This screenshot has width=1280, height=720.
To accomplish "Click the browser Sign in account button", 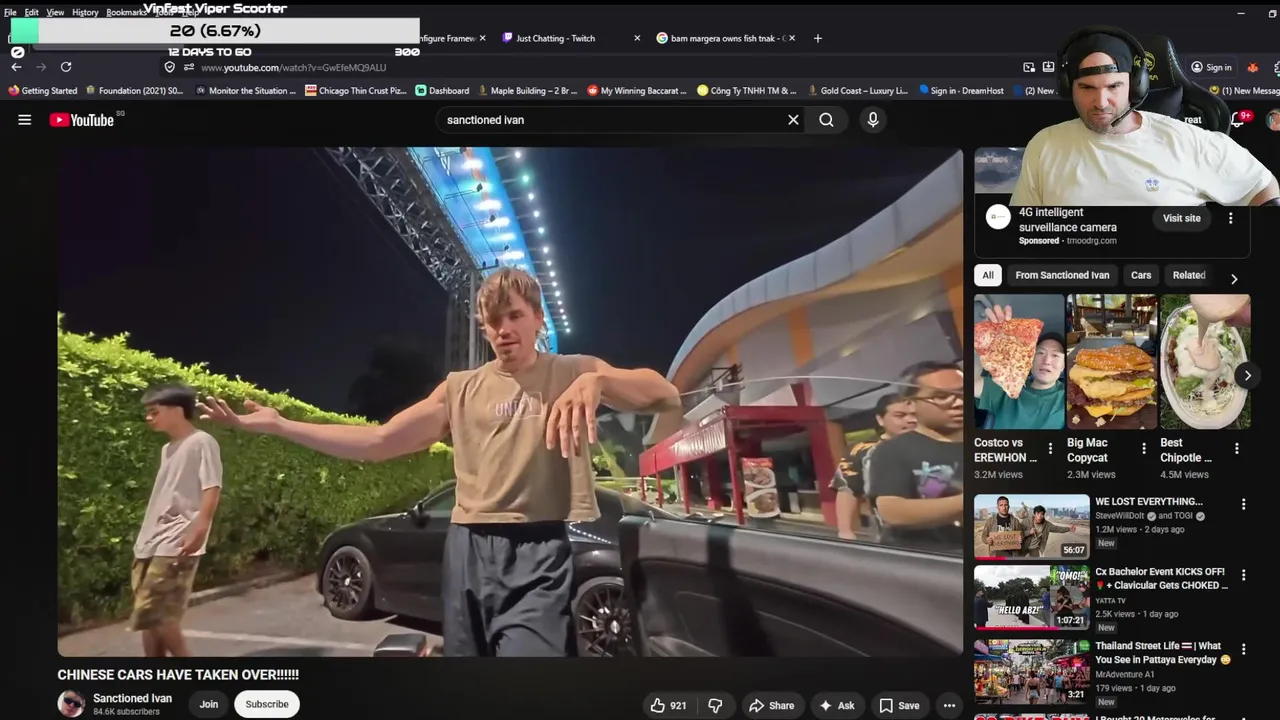I will pos(1210,67).
